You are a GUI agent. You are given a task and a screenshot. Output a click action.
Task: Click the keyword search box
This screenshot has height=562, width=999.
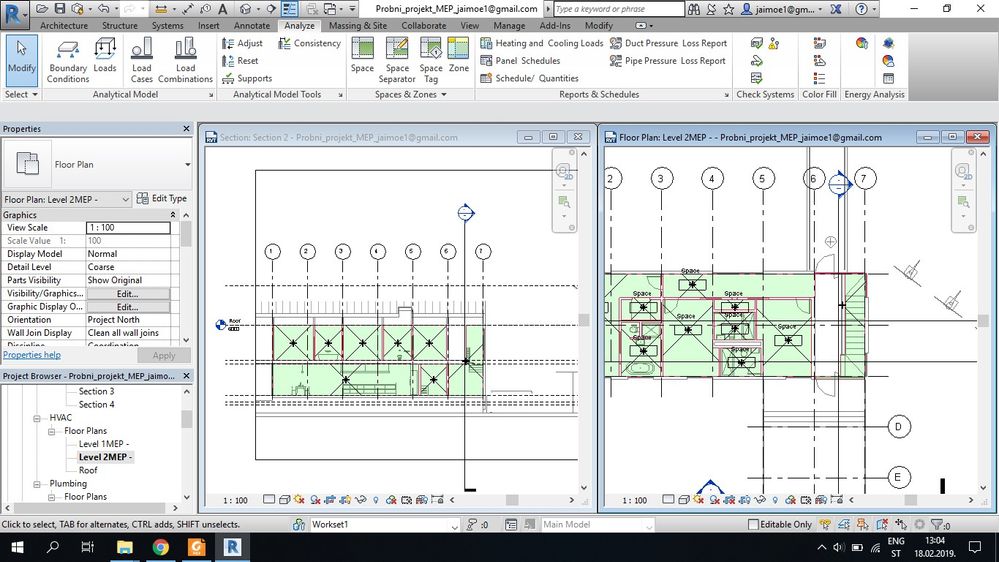coord(618,9)
